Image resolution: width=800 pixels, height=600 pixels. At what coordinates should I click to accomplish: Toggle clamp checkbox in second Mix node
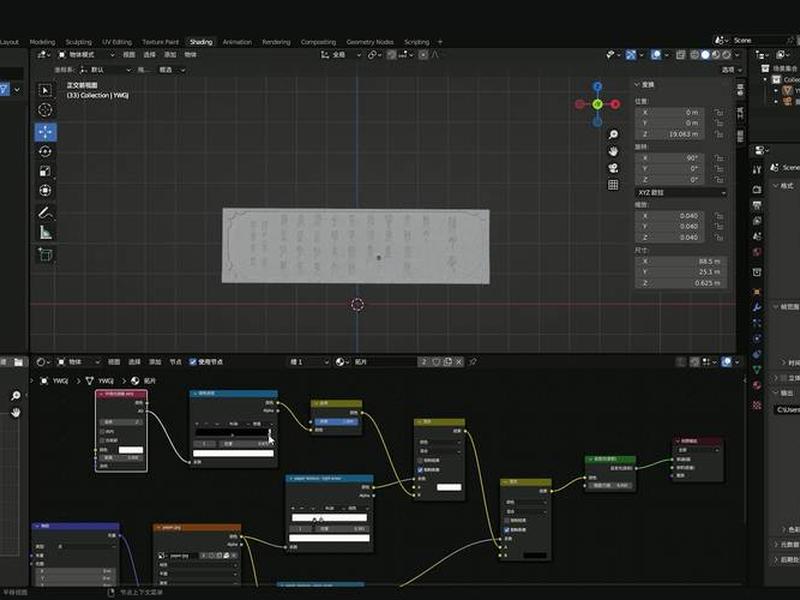(507, 530)
